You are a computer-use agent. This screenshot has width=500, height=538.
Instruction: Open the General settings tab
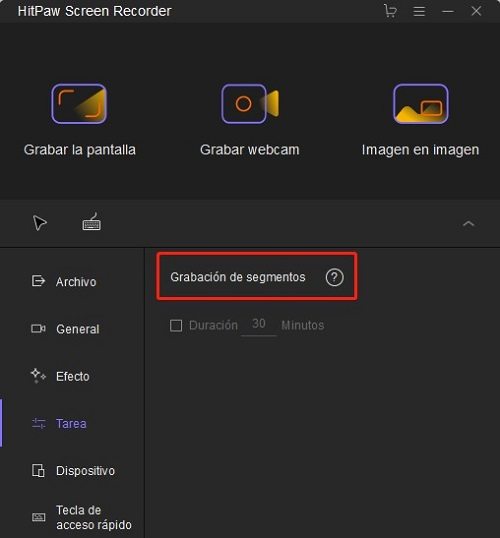(72, 329)
